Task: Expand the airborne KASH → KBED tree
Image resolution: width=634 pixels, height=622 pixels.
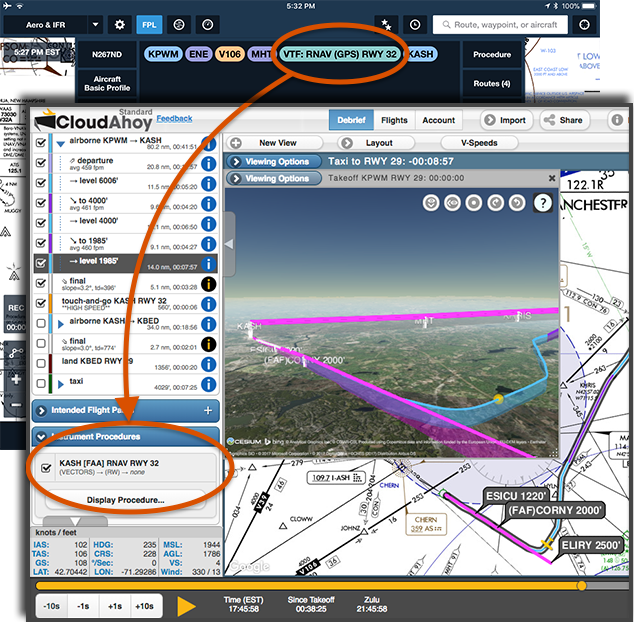Action: [61, 324]
